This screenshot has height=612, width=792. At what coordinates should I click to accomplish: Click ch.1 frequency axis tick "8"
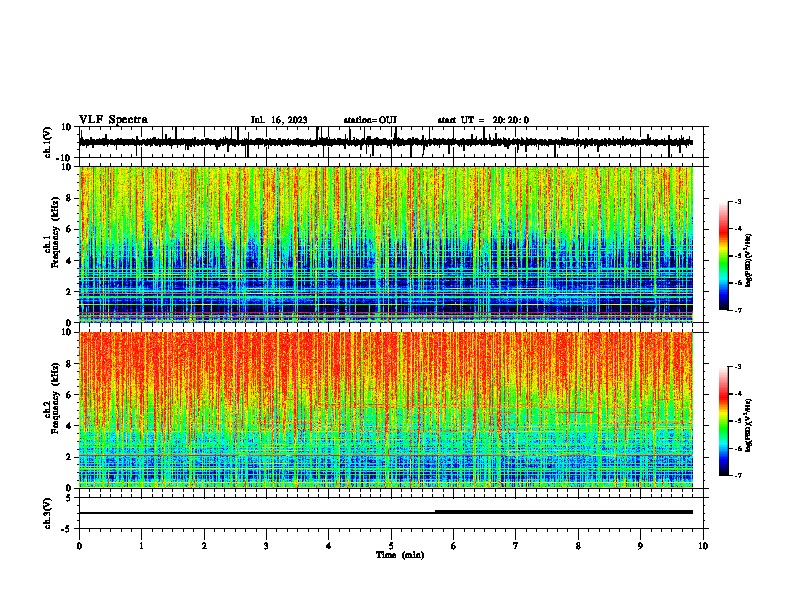coord(69,198)
